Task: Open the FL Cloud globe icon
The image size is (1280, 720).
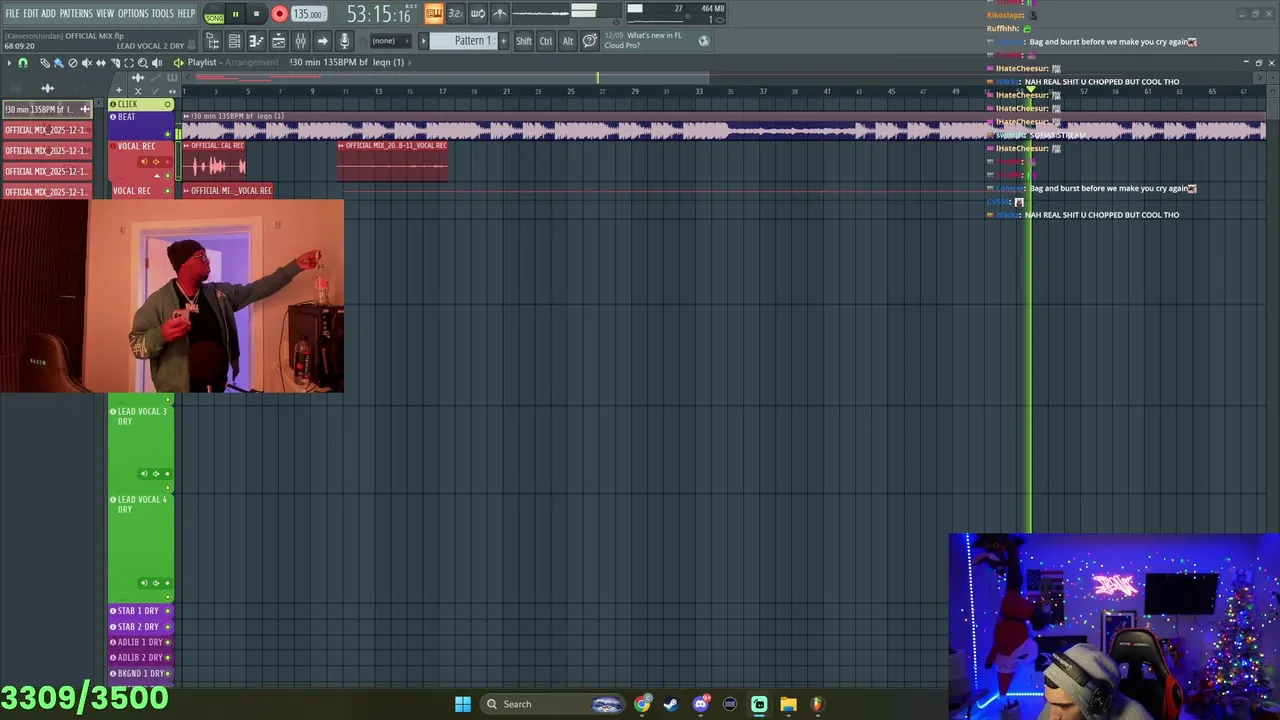Action: point(704,41)
